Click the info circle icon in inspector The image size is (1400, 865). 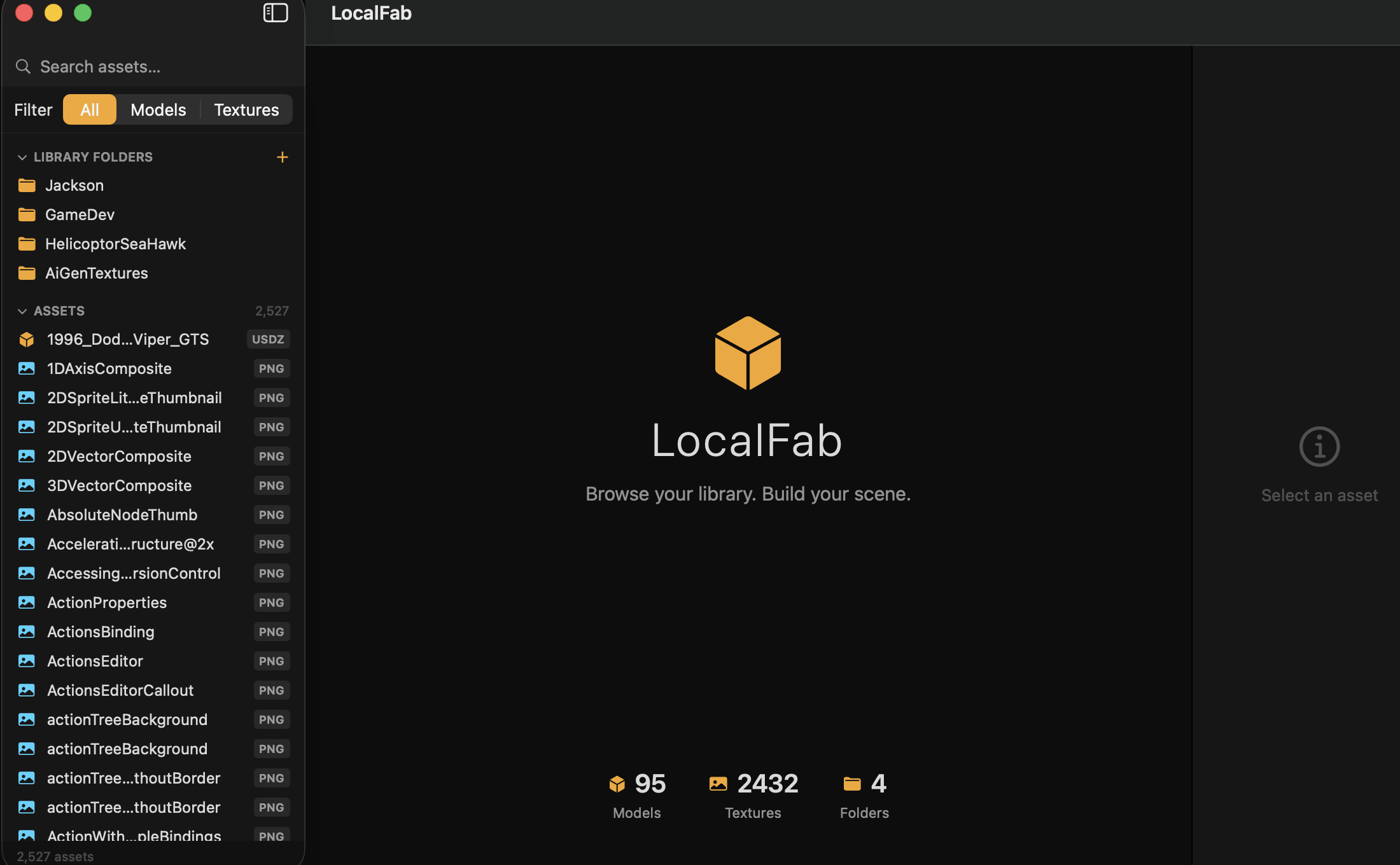[x=1319, y=446]
